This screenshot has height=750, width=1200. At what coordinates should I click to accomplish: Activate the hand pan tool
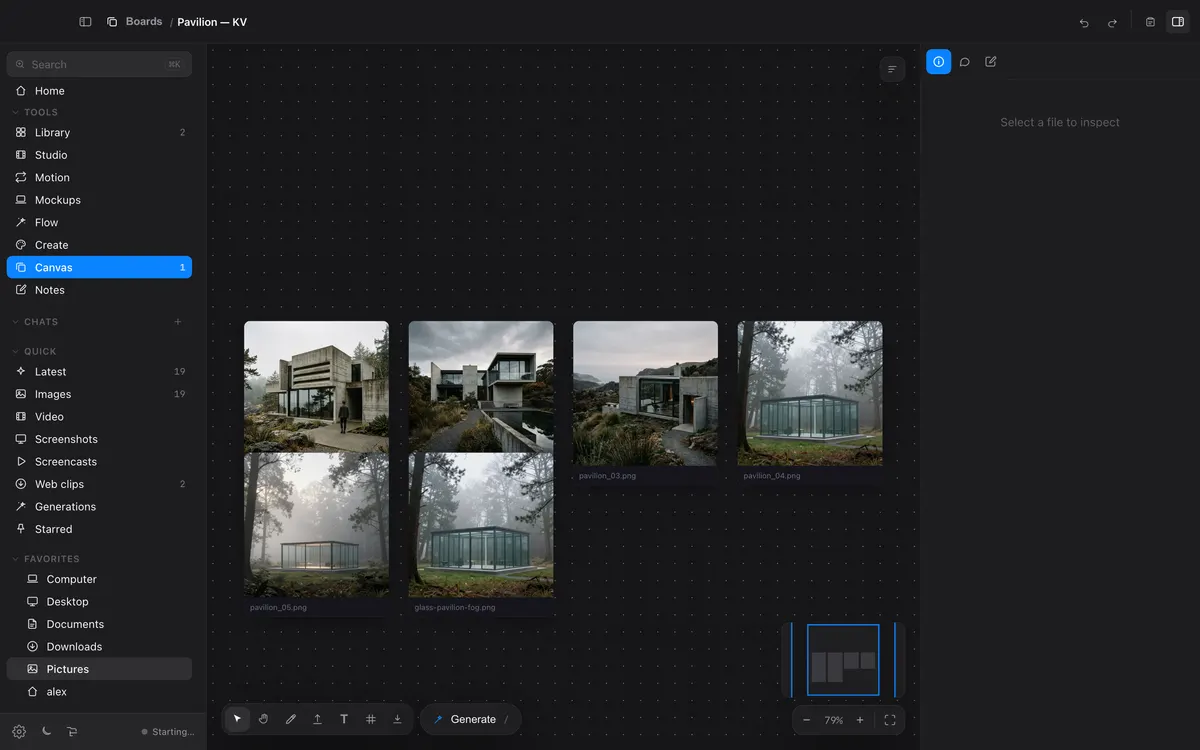(264, 719)
